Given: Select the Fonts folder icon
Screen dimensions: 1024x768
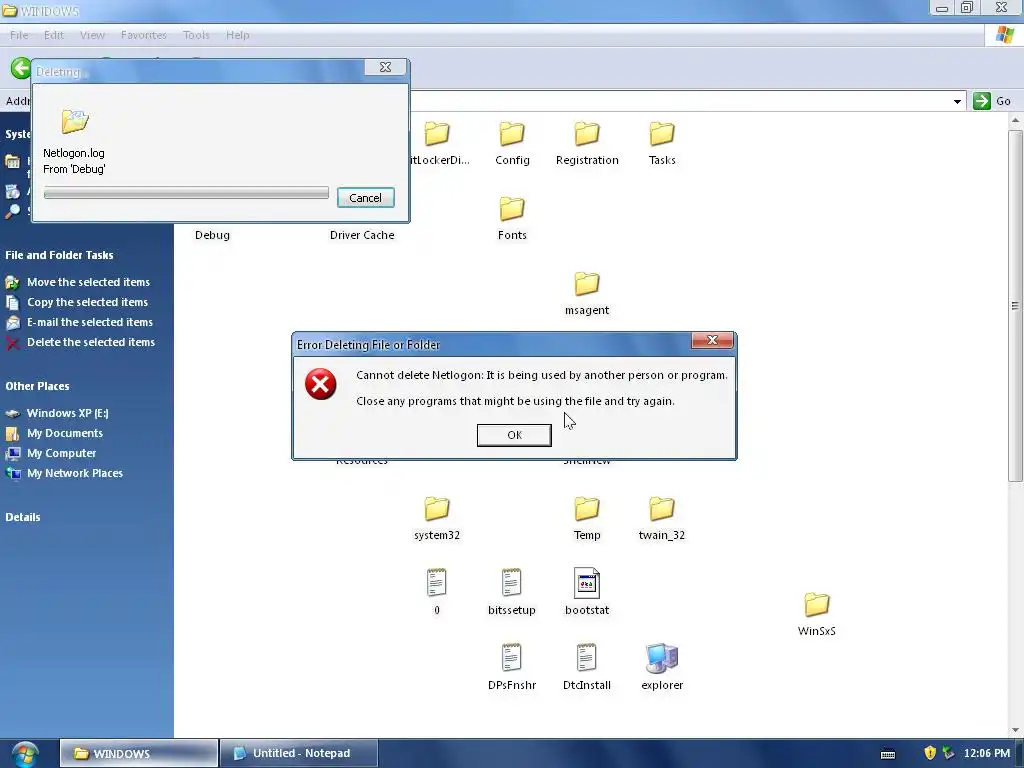Looking at the screenshot, I should point(512,209).
